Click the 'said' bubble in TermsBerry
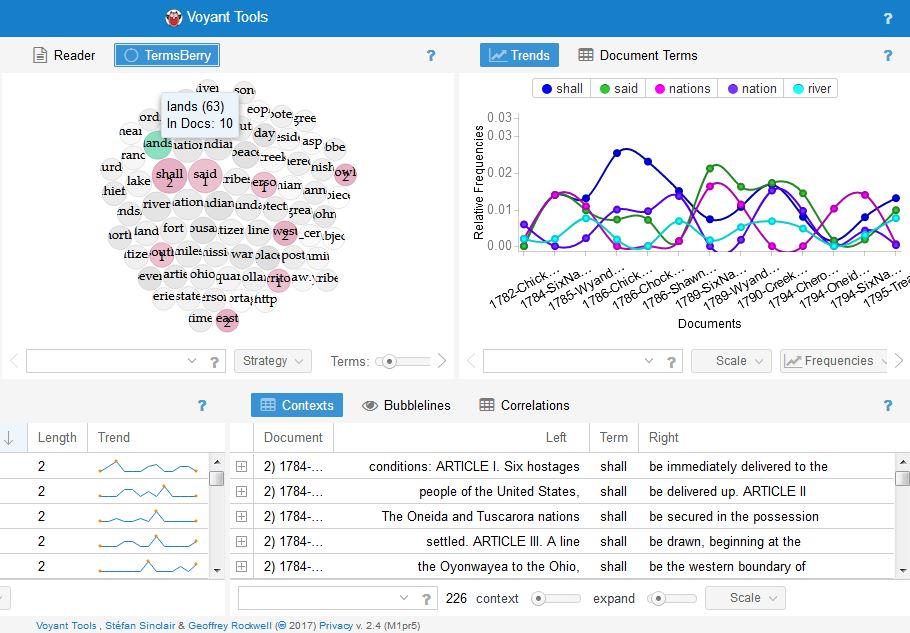The height and width of the screenshot is (633, 910). click(204, 176)
